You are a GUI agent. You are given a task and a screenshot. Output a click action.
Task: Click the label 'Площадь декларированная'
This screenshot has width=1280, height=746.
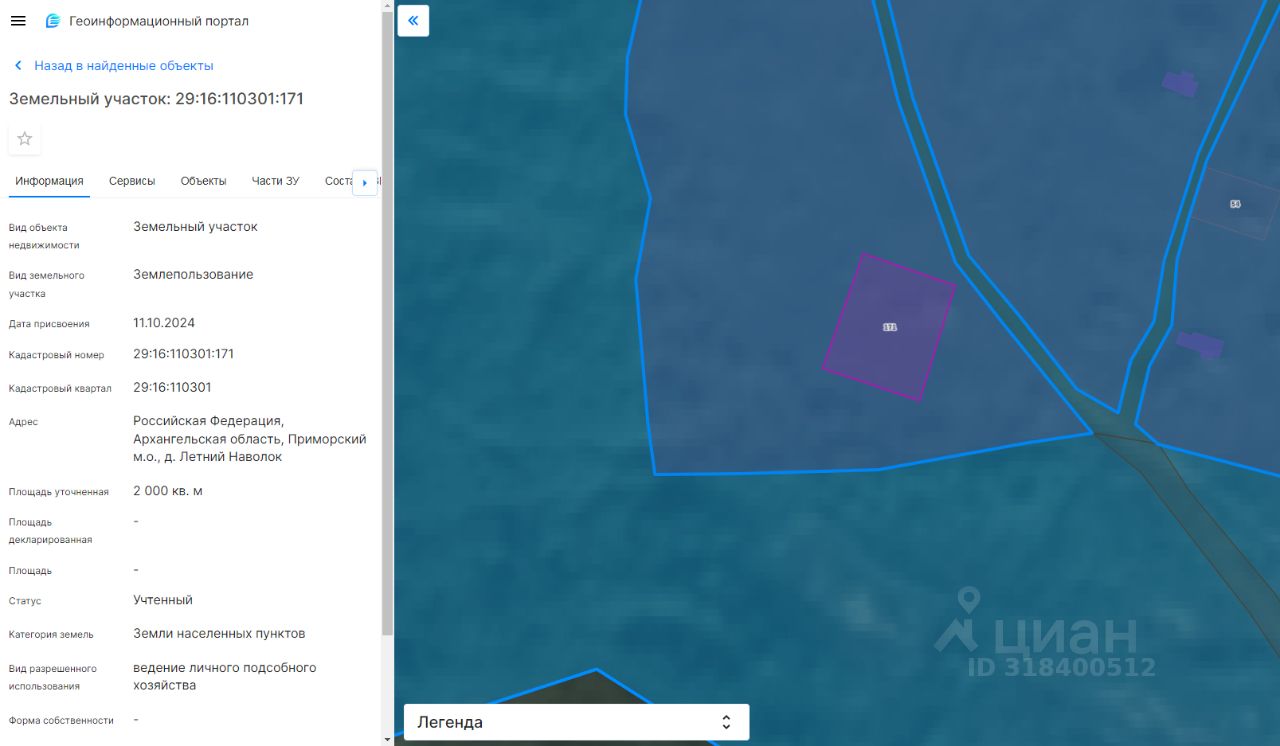pos(50,531)
